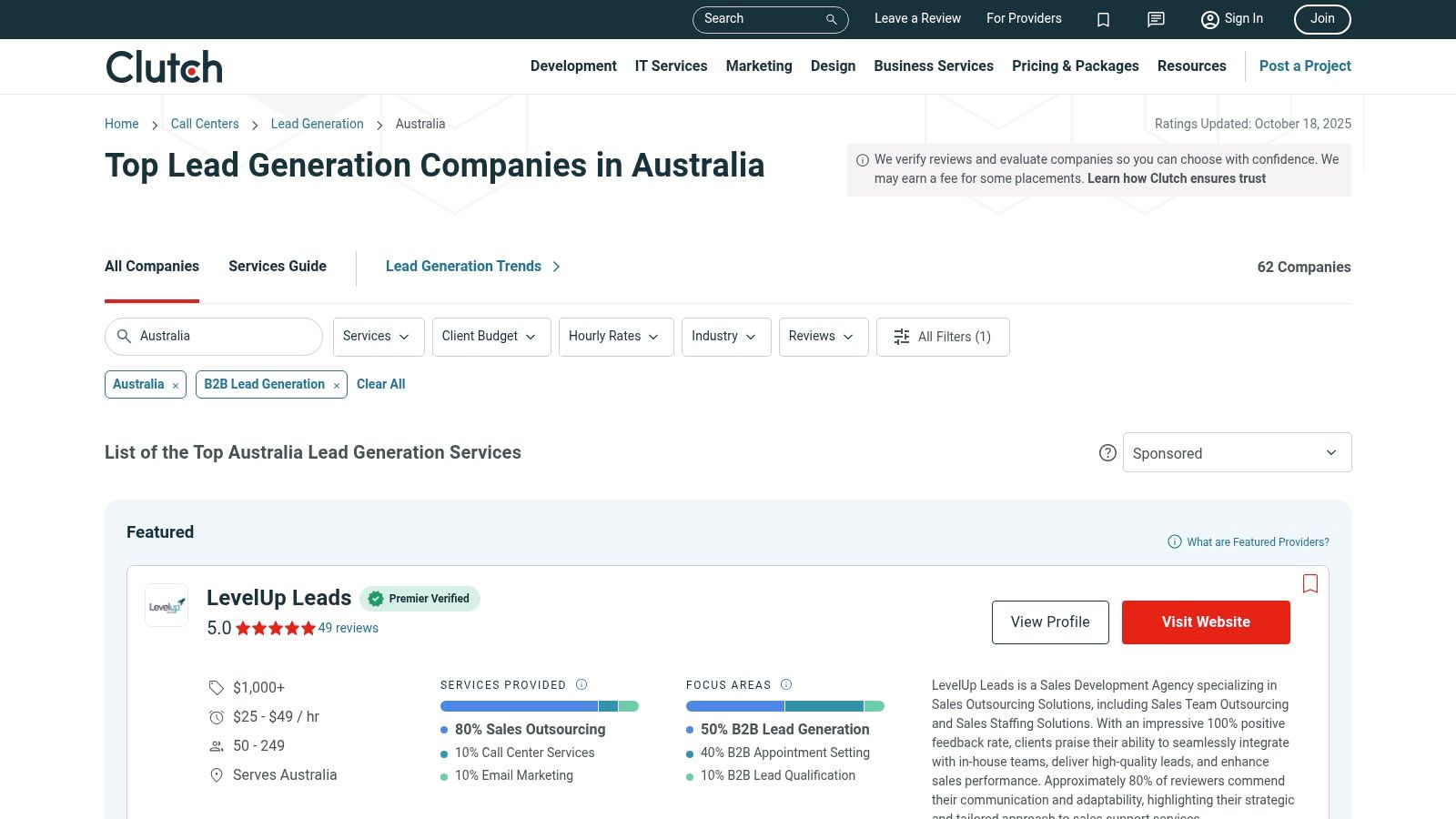Image resolution: width=1456 pixels, height=819 pixels.
Task: Open the 49 reviews link
Action: pyautogui.click(x=348, y=628)
